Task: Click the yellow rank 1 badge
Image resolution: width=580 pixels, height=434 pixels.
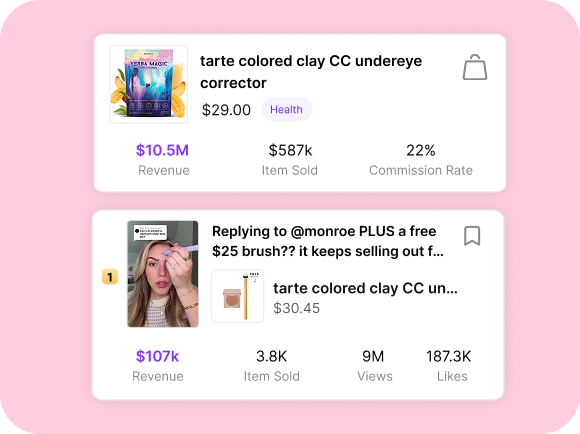Action: 110,277
